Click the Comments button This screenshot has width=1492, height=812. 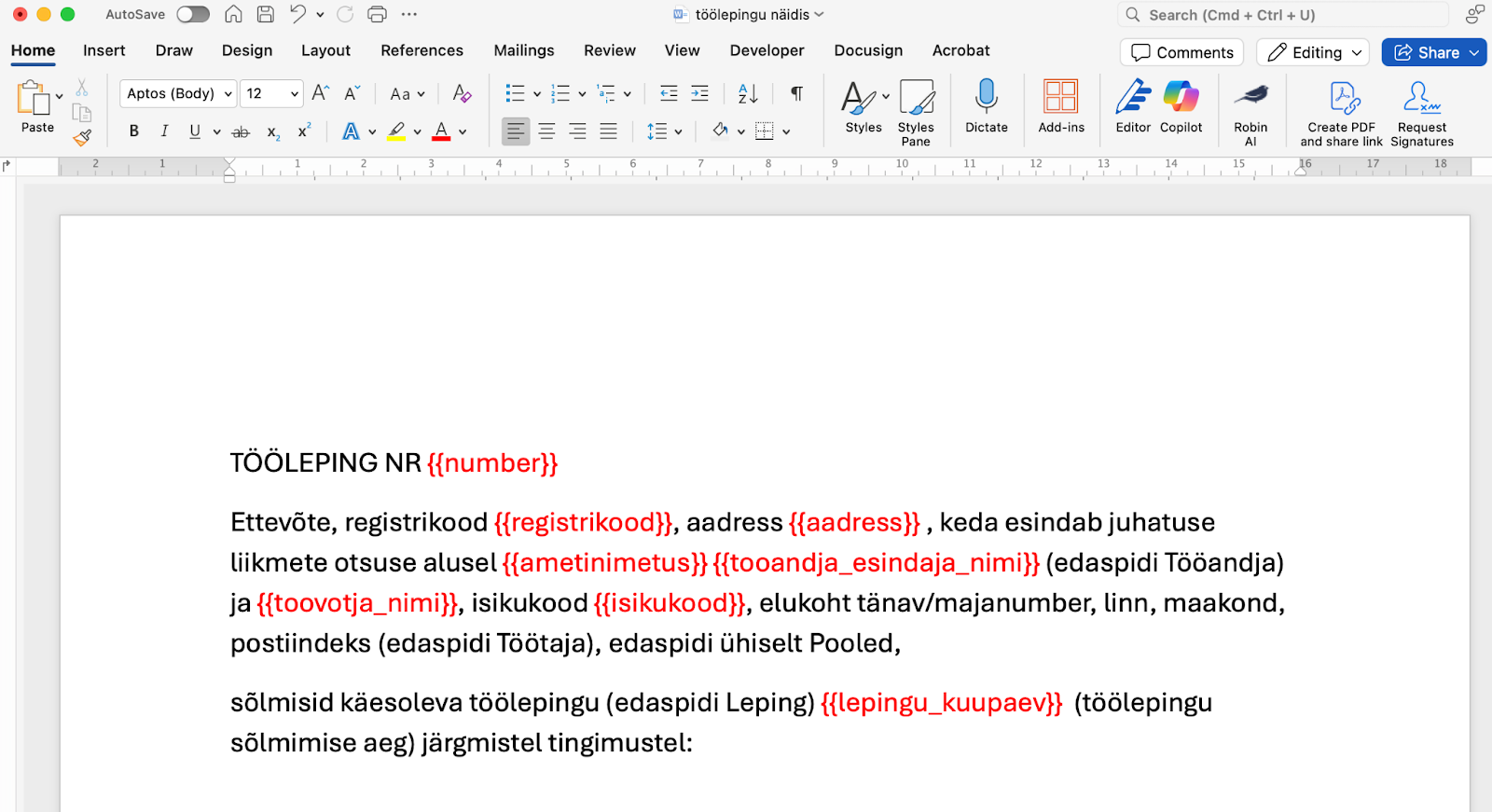click(1181, 53)
